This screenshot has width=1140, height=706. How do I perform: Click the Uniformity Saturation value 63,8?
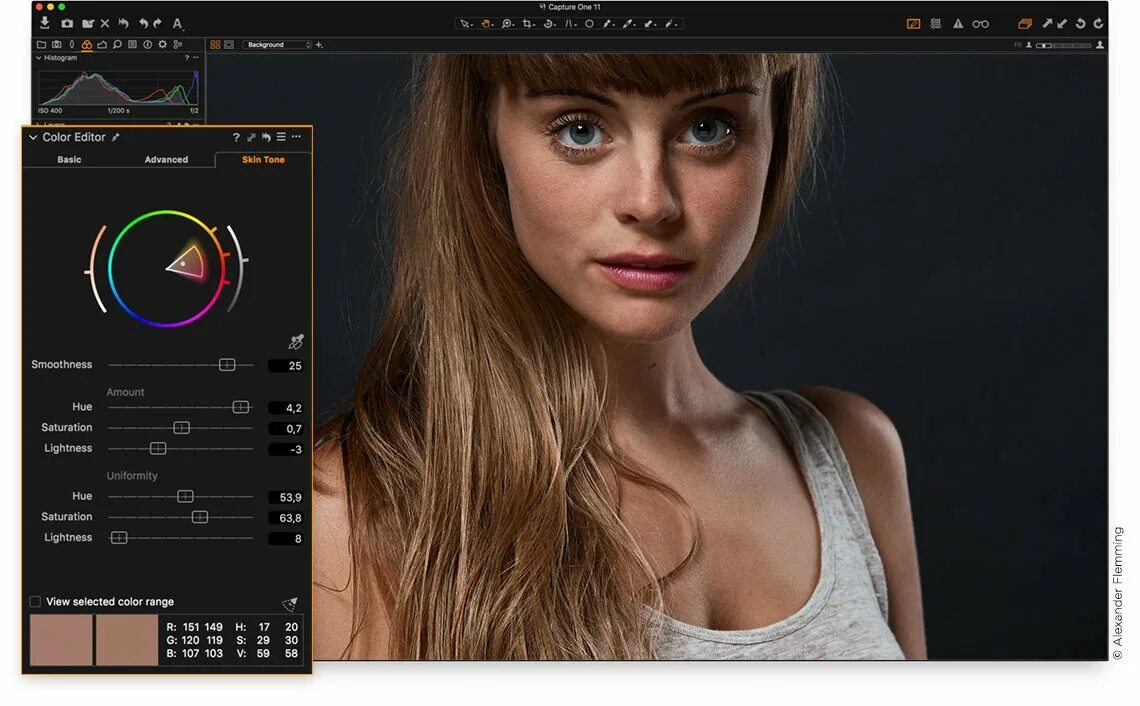tap(286, 518)
